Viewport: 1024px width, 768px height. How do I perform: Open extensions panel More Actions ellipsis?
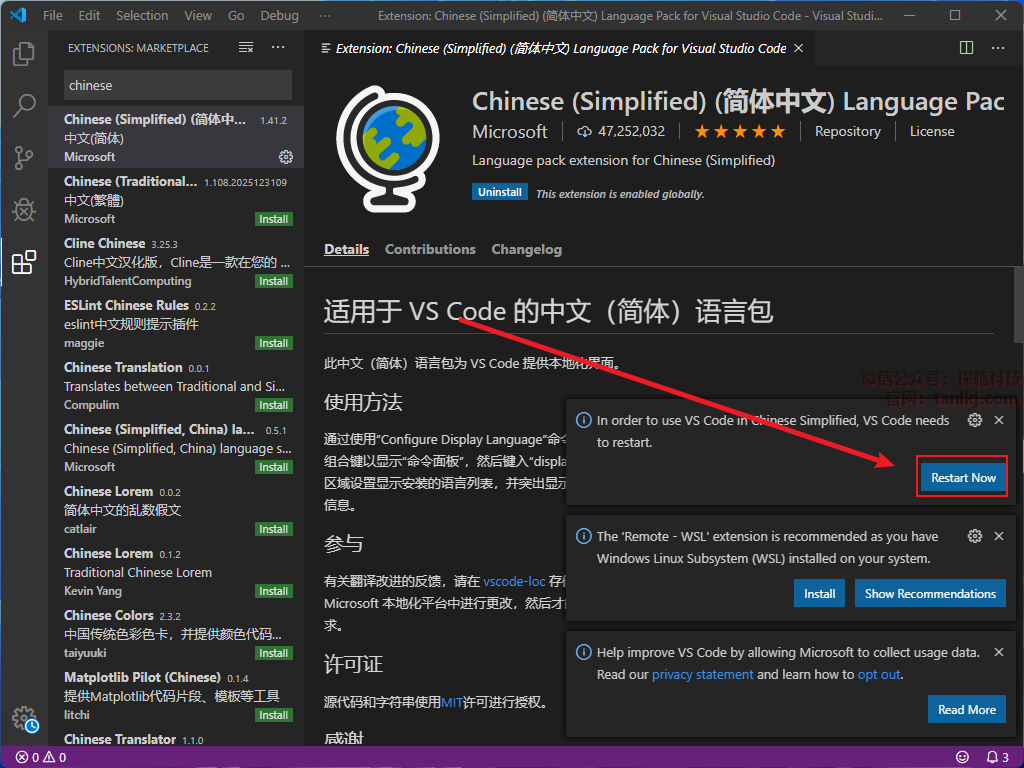coord(278,48)
